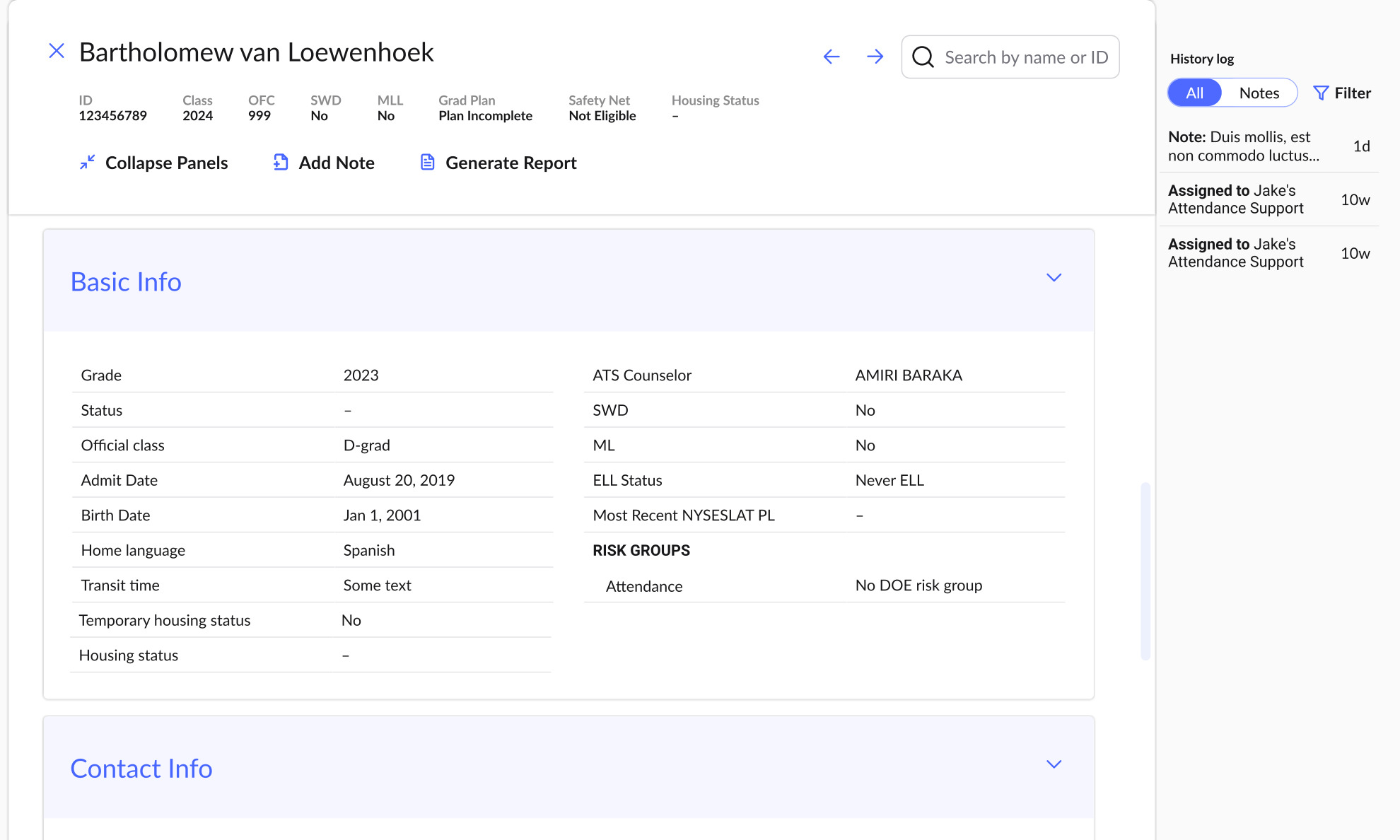Open the Contact Info section title
Screen dimensions: 1400x840
[x=141, y=769]
